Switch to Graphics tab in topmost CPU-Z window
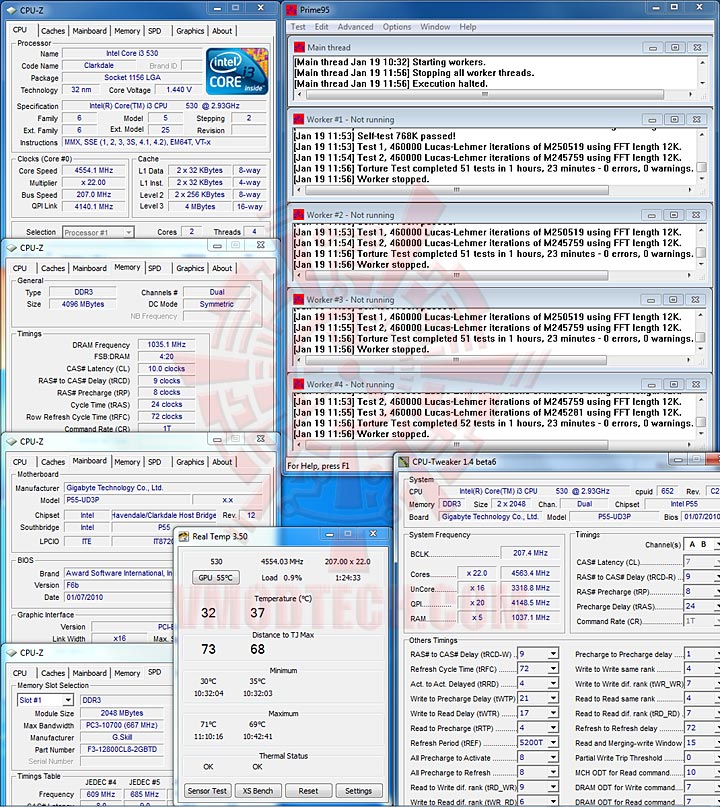The width and height of the screenshot is (720, 807). 190,31
